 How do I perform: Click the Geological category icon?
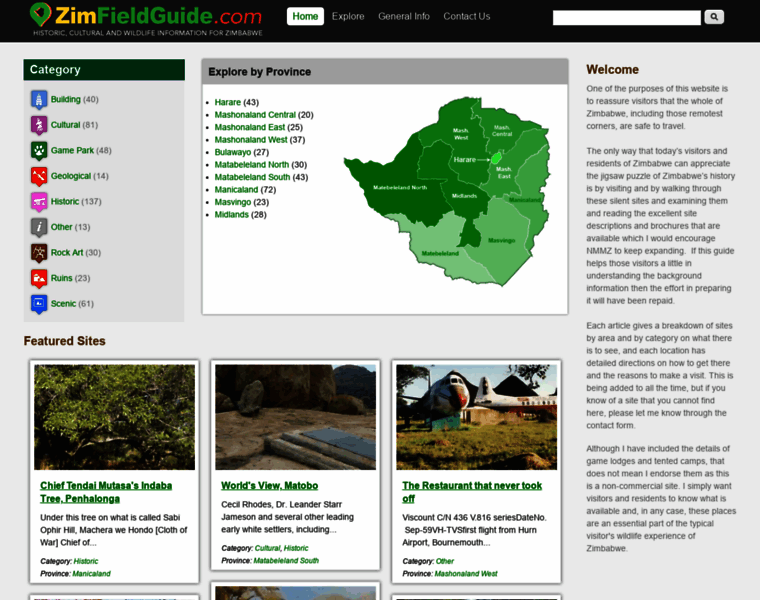click(x=39, y=176)
